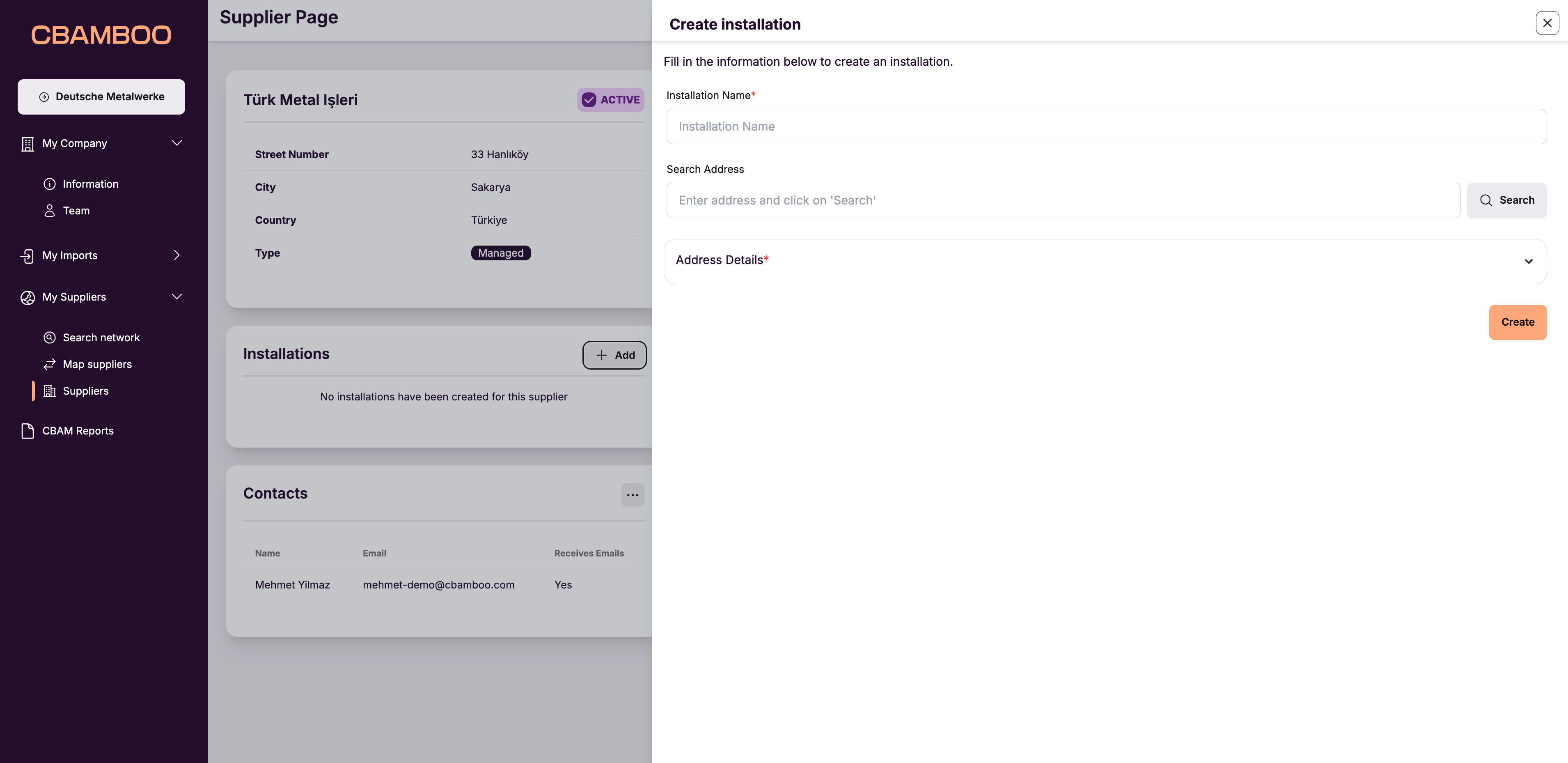Open Map suppliers page
The image size is (1568, 763).
[x=97, y=364]
